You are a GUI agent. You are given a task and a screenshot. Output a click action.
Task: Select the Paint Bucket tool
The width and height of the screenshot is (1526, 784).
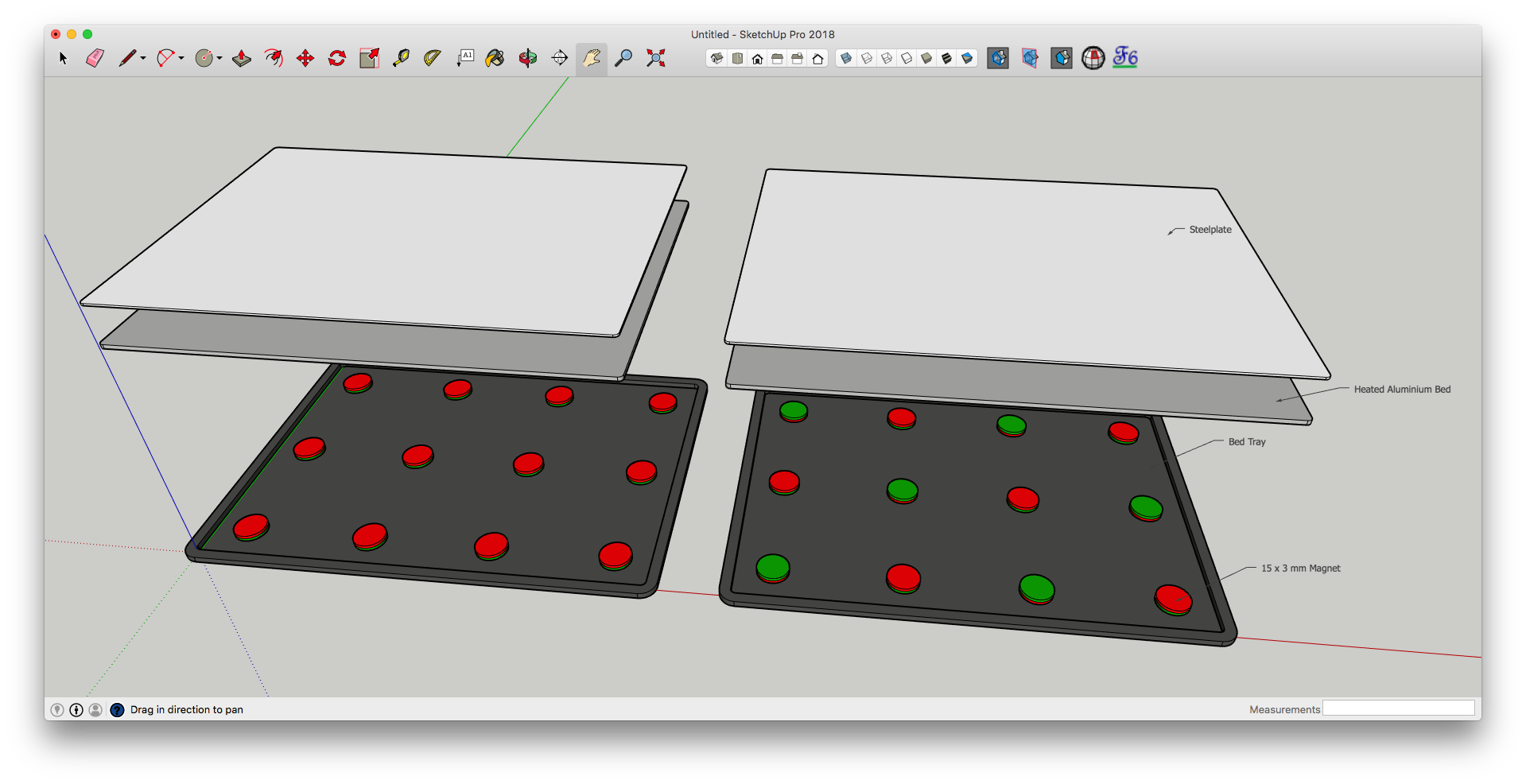pyautogui.click(x=495, y=58)
